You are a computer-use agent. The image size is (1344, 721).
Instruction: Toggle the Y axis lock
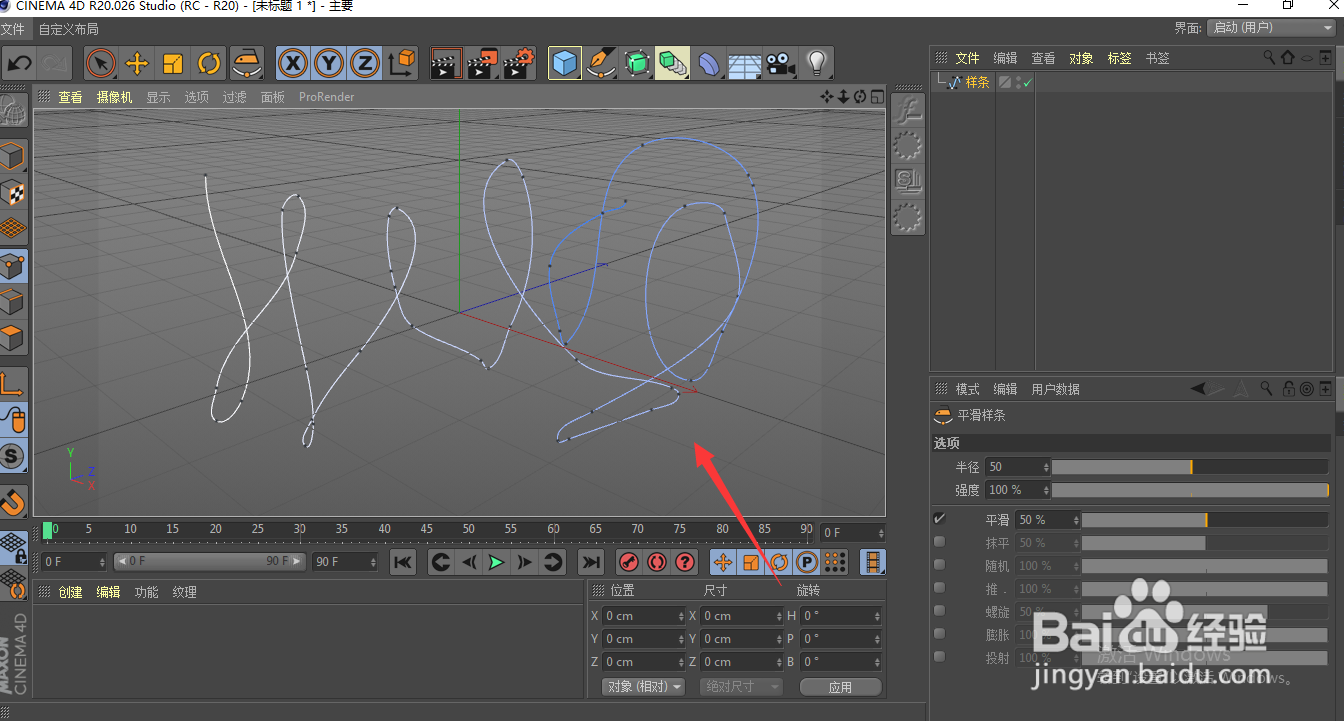329,64
